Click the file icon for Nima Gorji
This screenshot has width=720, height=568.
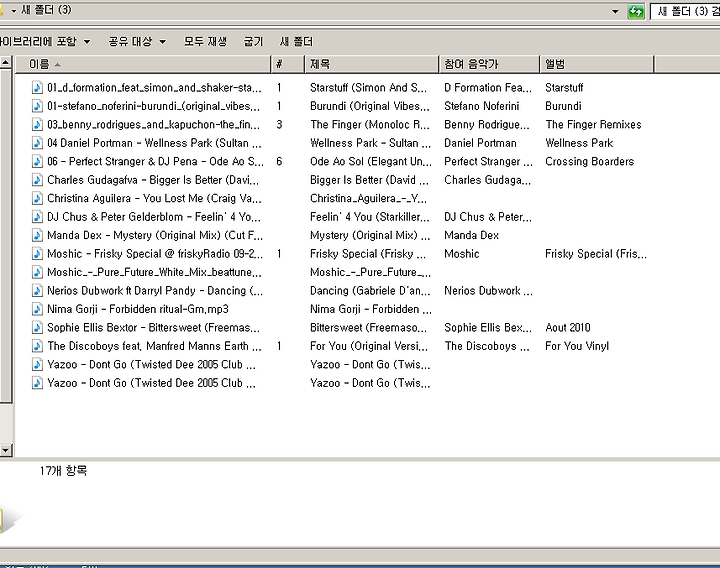click(37, 309)
